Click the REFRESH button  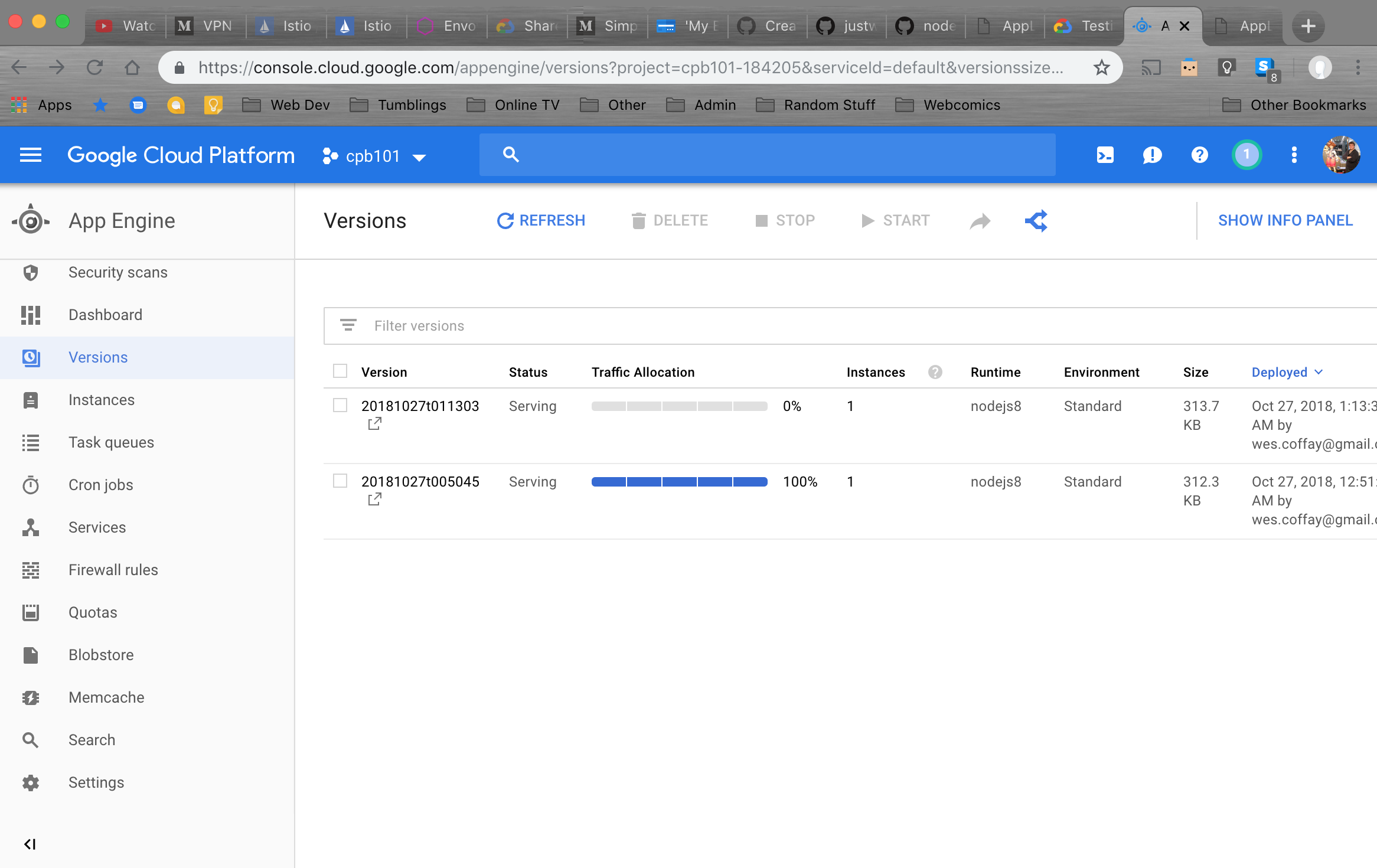[541, 220]
